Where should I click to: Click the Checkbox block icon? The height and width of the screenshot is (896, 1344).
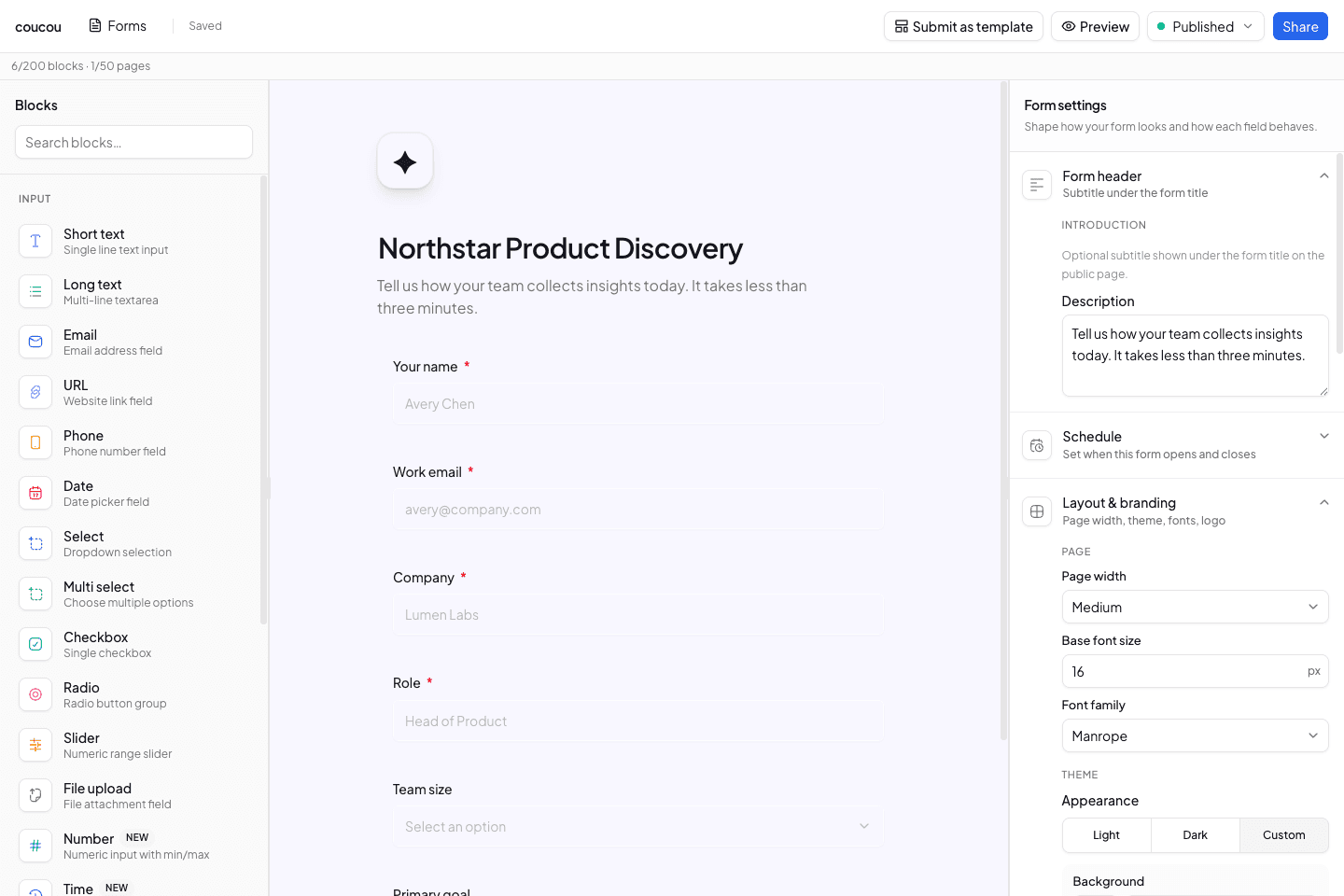[x=35, y=644]
